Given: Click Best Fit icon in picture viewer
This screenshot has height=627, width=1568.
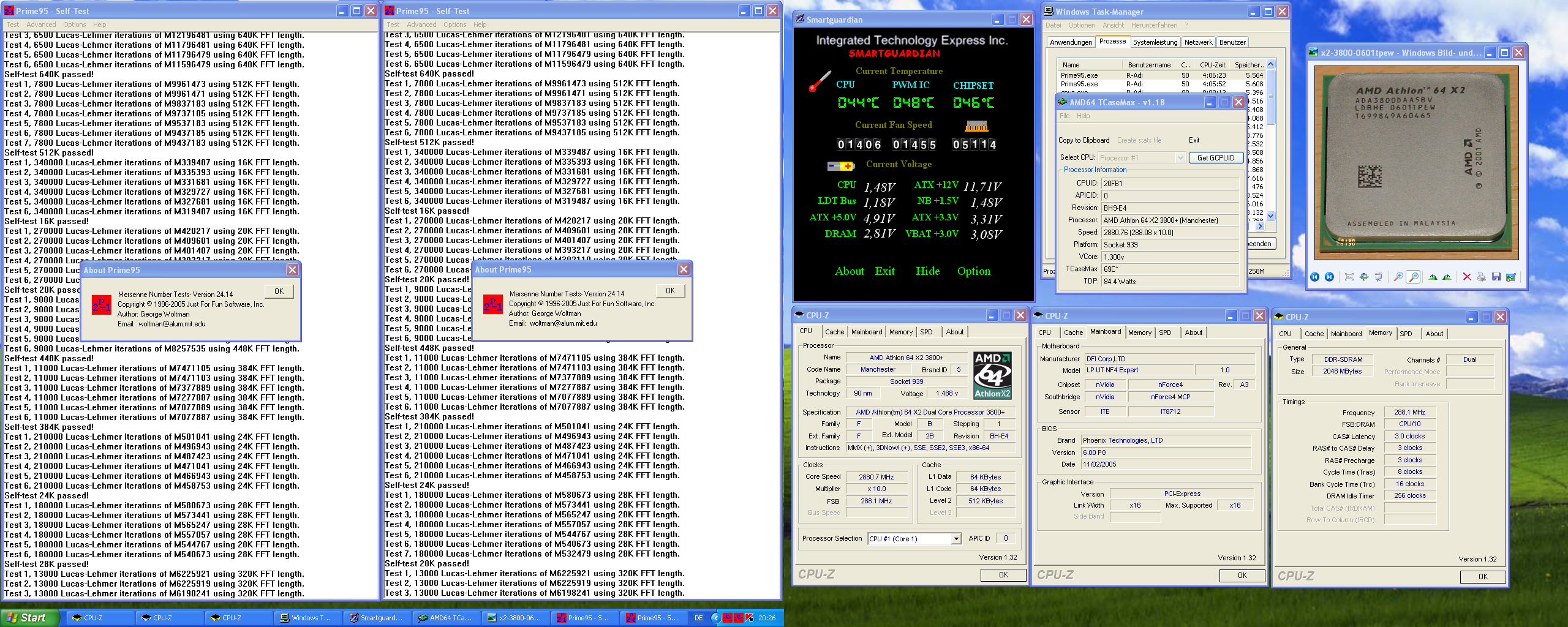Looking at the screenshot, I should pos(1349,277).
